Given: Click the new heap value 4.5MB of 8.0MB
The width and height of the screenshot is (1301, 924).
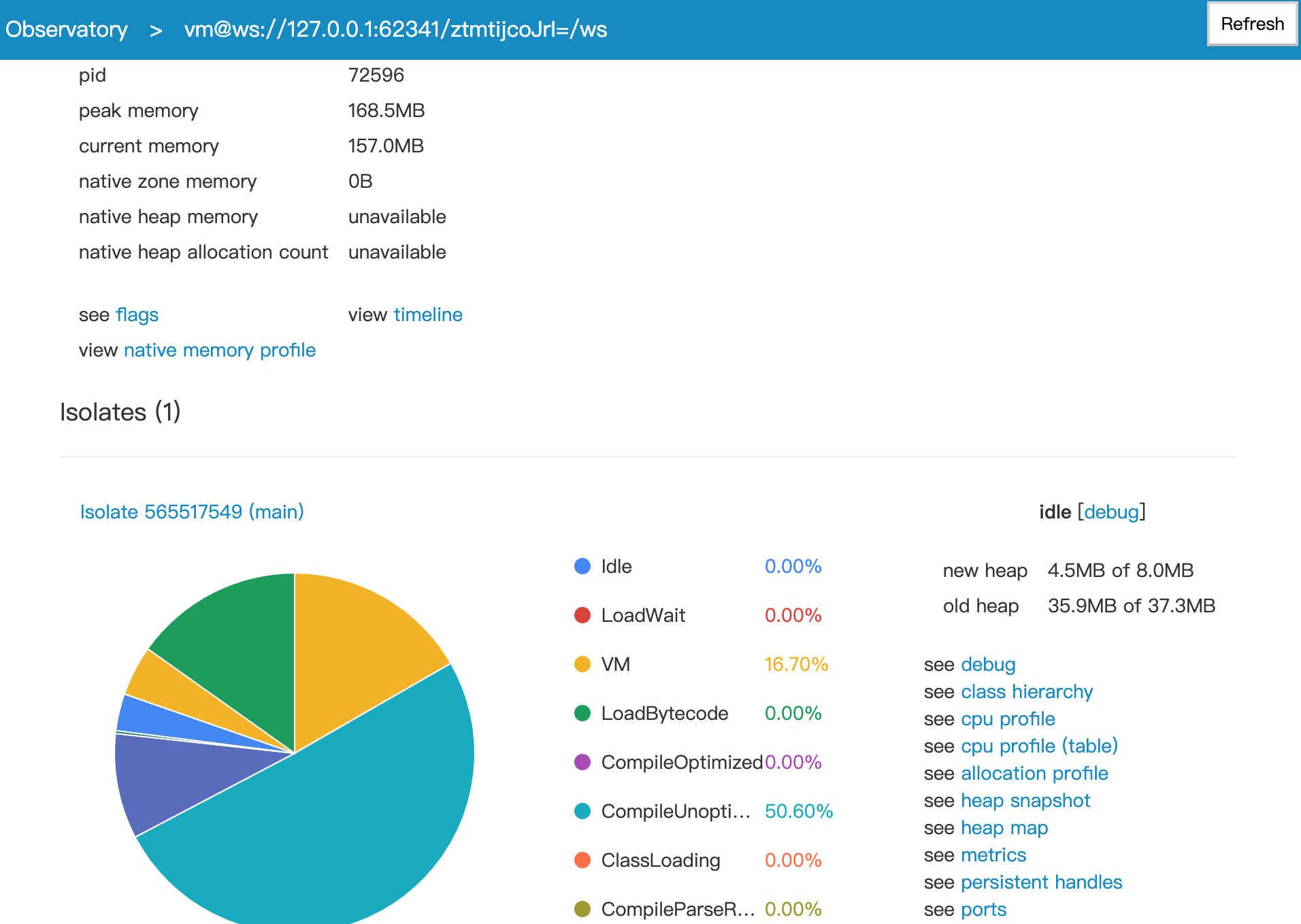Looking at the screenshot, I should pos(1121,570).
